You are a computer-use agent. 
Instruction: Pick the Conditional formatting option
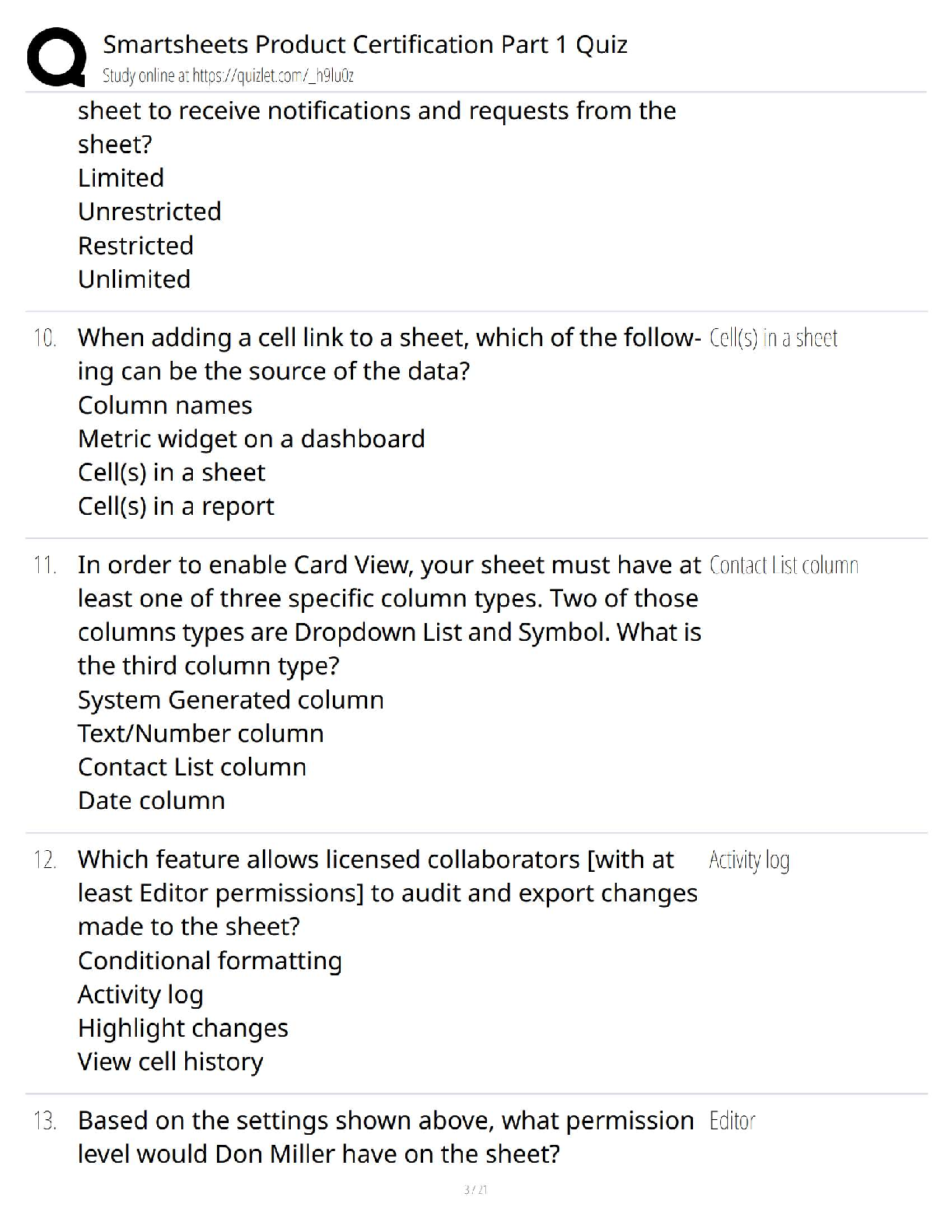(209, 961)
